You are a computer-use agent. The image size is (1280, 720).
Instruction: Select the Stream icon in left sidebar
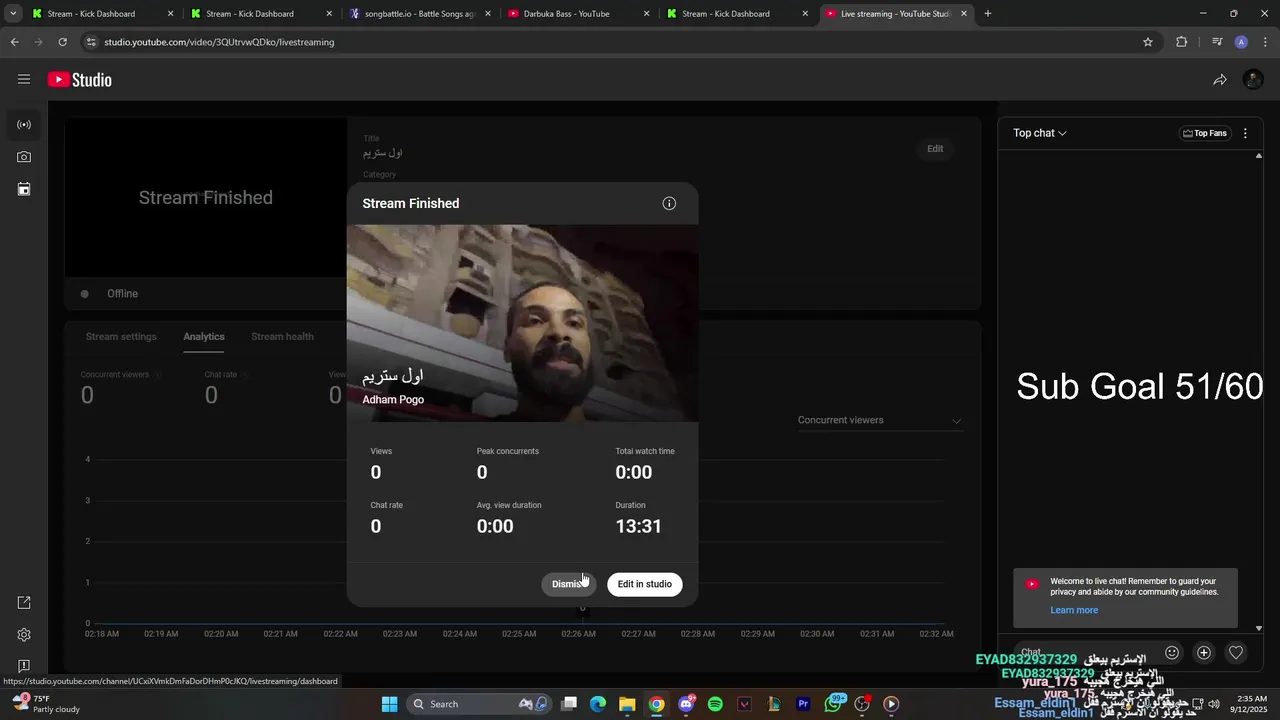tap(24, 125)
